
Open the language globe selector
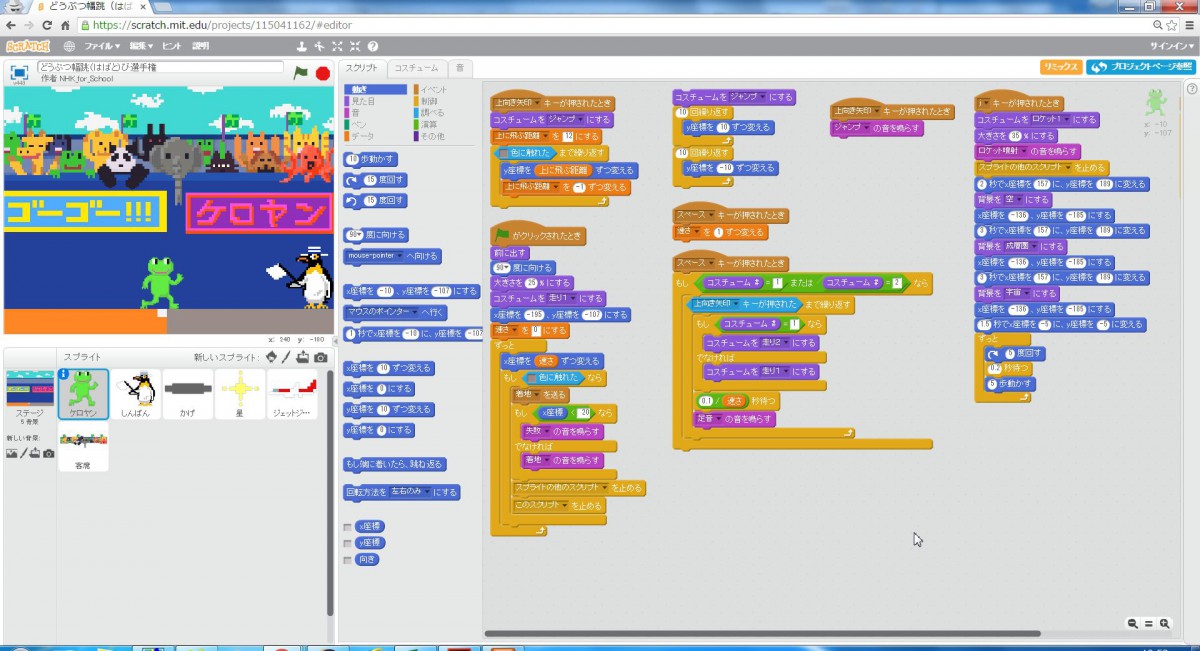[x=70, y=46]
